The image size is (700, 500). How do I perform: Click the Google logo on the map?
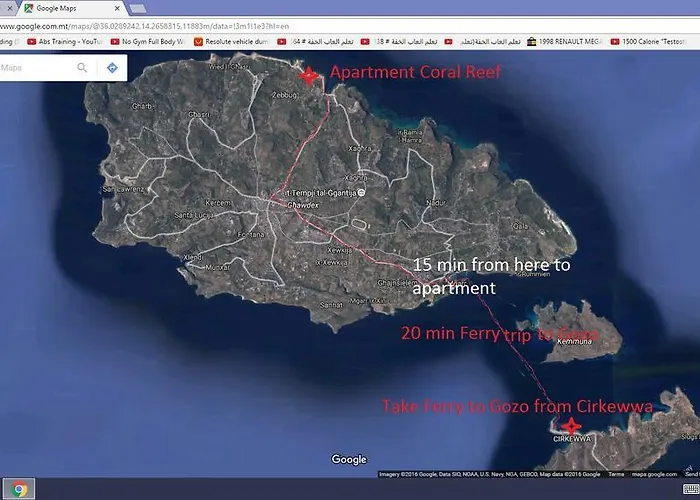tap(349, 460)
